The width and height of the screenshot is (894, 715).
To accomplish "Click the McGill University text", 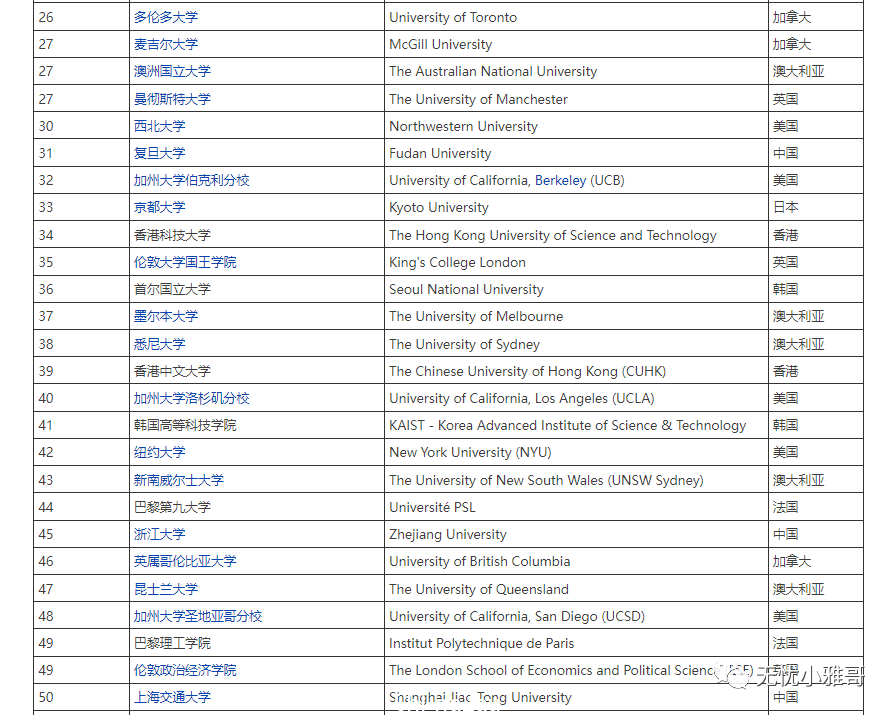I will 440,44.
